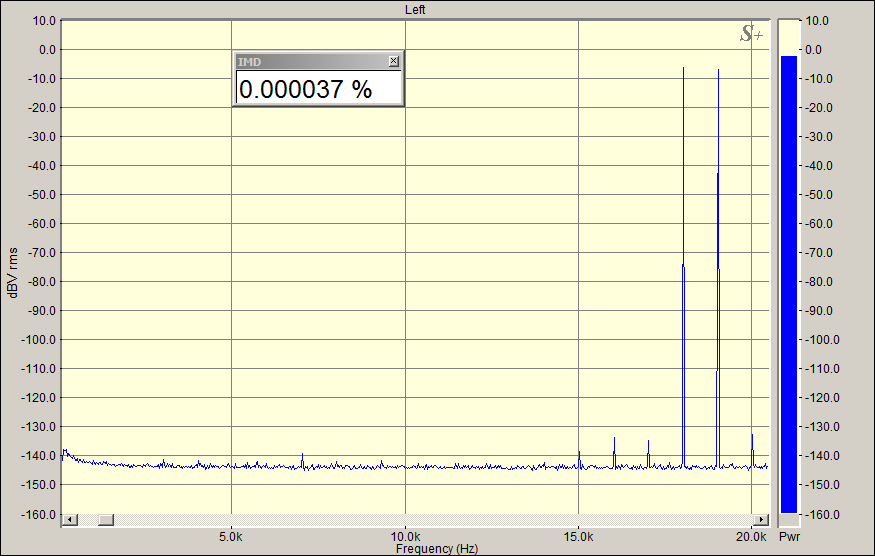Click the right scroll arrow on frequency scrollbar
This screenshot has height=556, width=875.
(x=761, y=520)
